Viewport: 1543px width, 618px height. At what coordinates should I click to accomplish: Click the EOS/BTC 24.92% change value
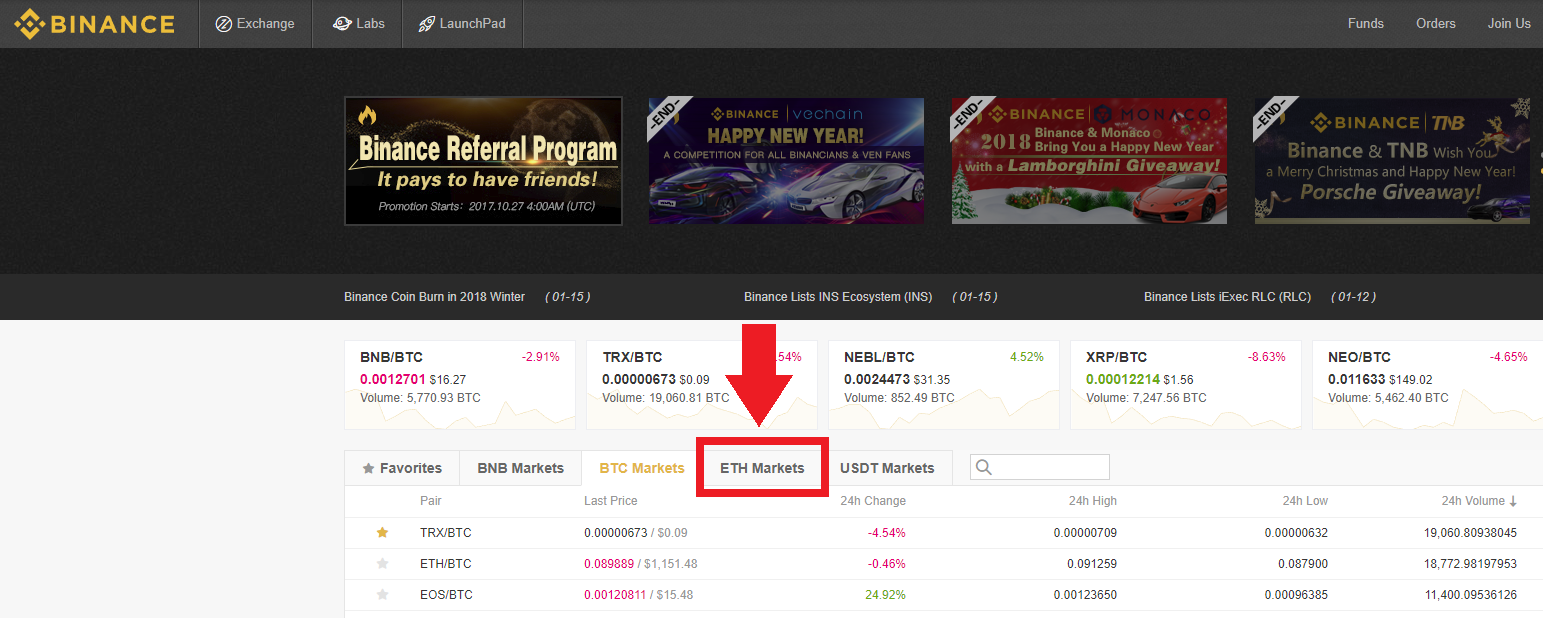click(x=885, y=595)
